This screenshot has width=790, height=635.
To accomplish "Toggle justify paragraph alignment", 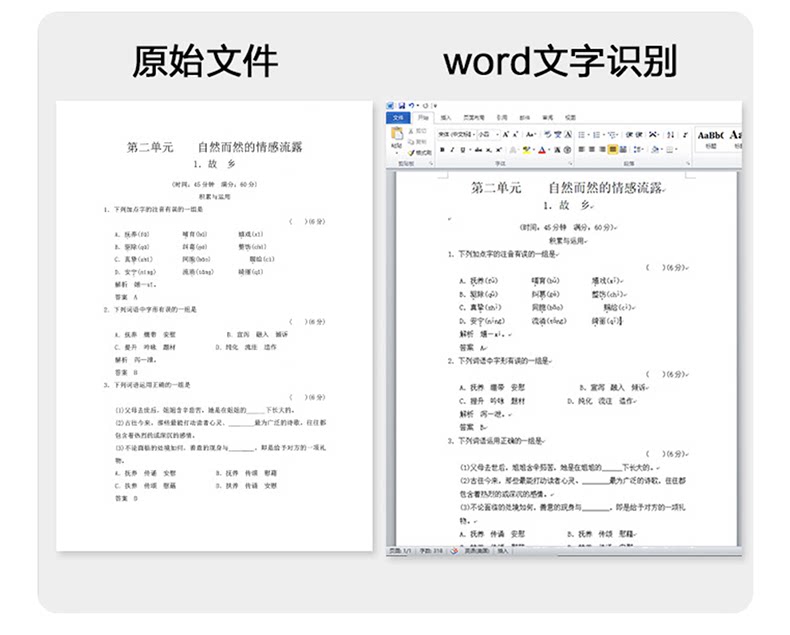I will click(612, 149).
